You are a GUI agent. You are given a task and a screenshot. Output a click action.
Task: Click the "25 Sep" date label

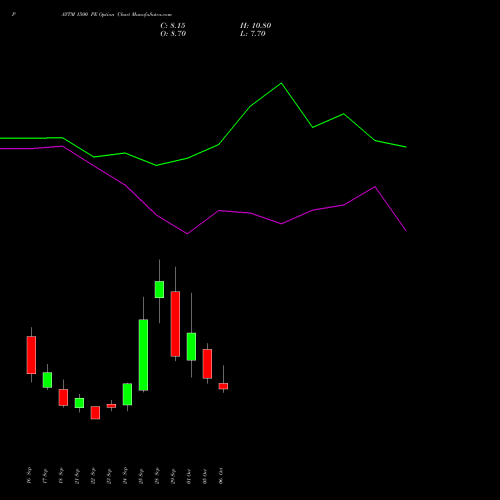tap(141, 475)
